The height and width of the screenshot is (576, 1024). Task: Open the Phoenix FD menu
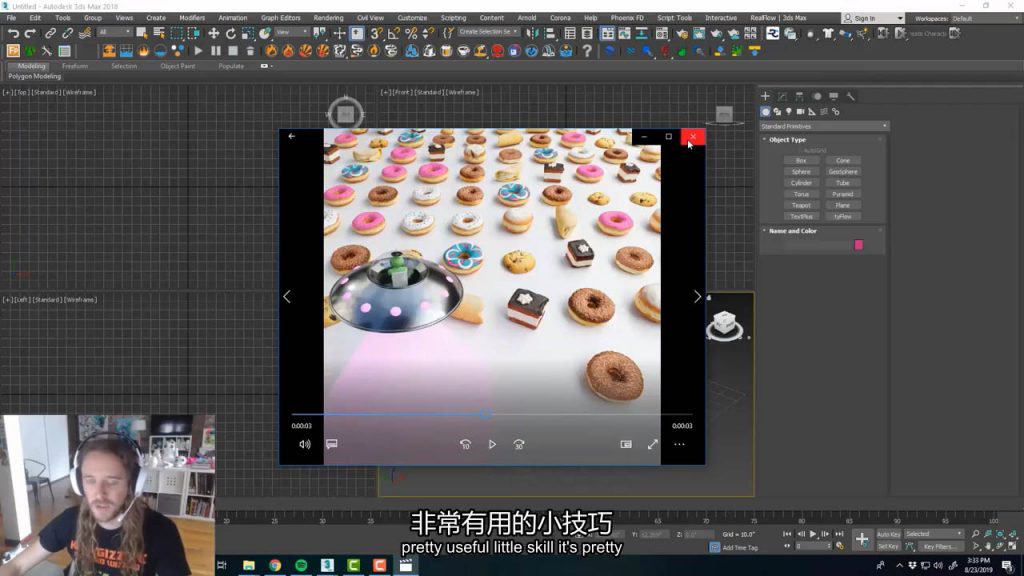pos(627,18)
